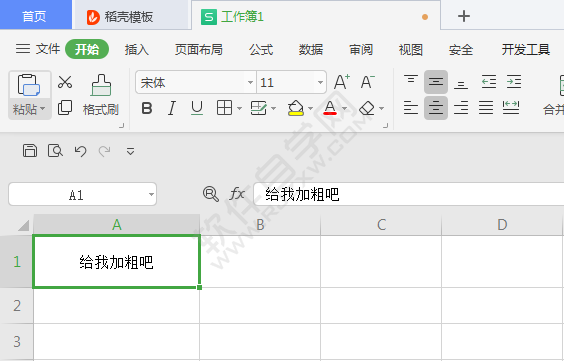Select the 开始 ribbon tab

(87, 49)
